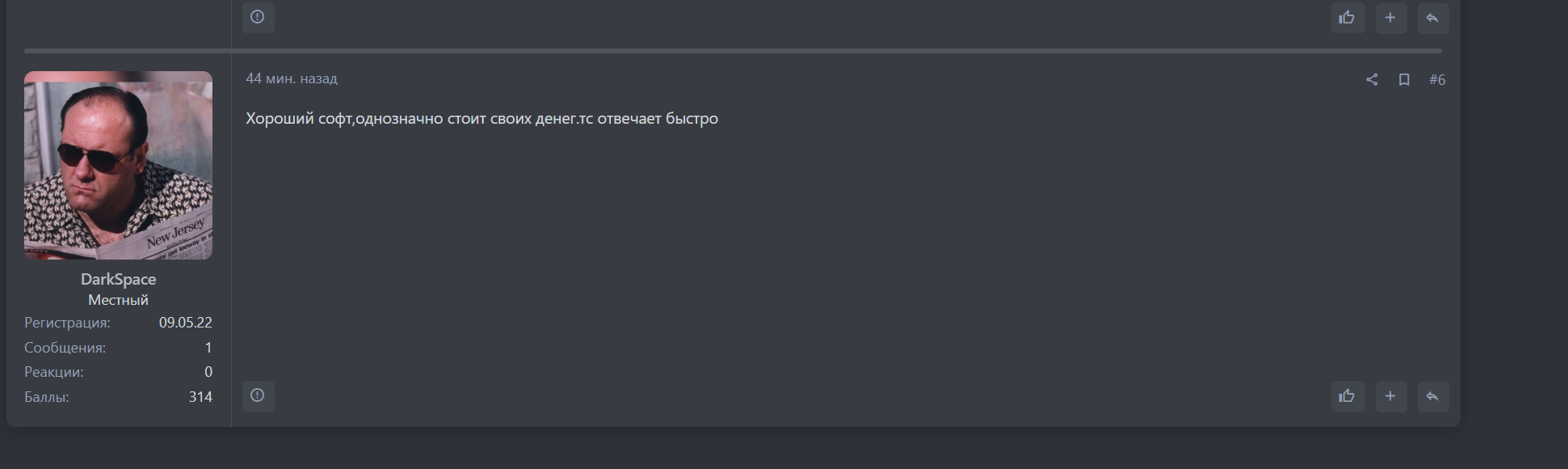Report DarkSpace's post with the exclamation icon
The image size is (1568, 469).
click(258, 395)
